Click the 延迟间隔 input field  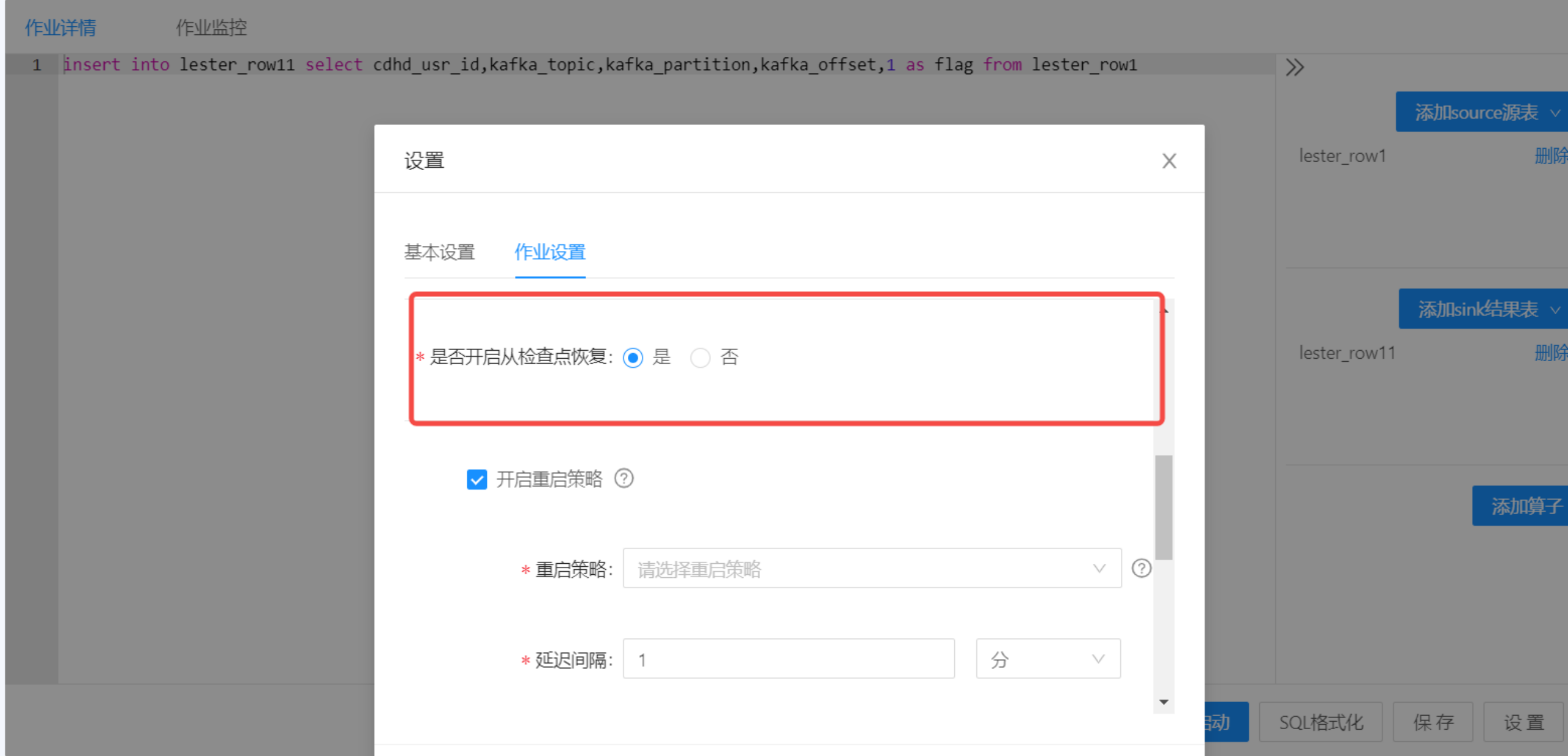[788, 659]
